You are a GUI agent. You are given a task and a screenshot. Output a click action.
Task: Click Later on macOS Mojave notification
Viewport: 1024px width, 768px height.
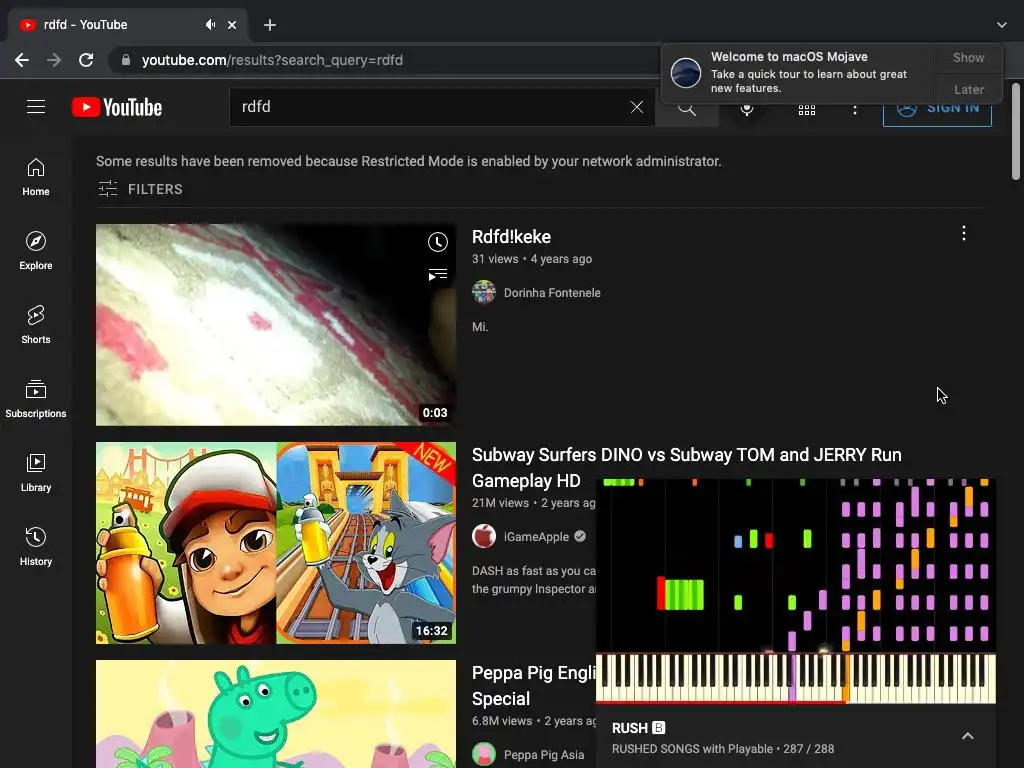968,89
